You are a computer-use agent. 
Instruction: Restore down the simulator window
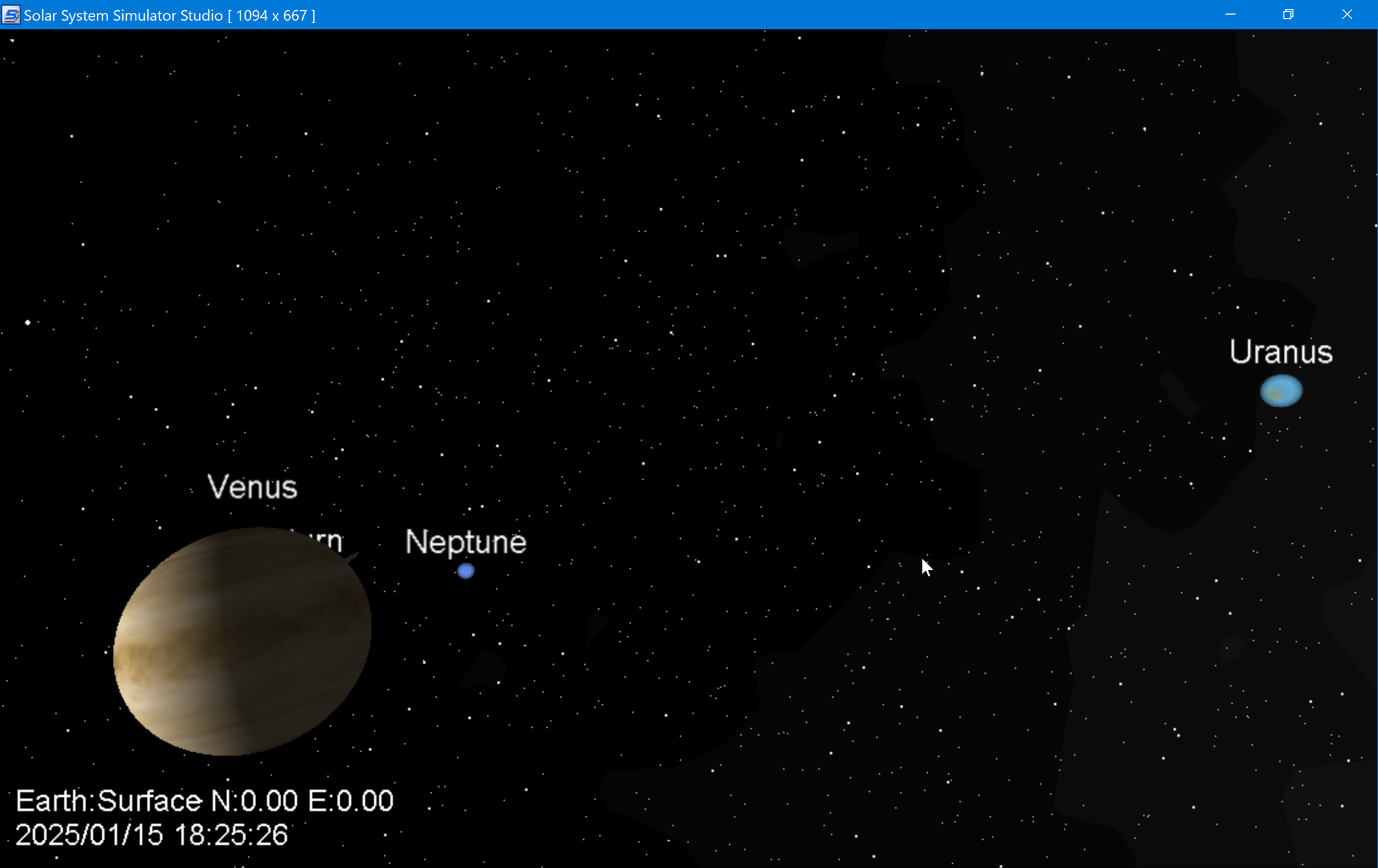point(1288,15)
